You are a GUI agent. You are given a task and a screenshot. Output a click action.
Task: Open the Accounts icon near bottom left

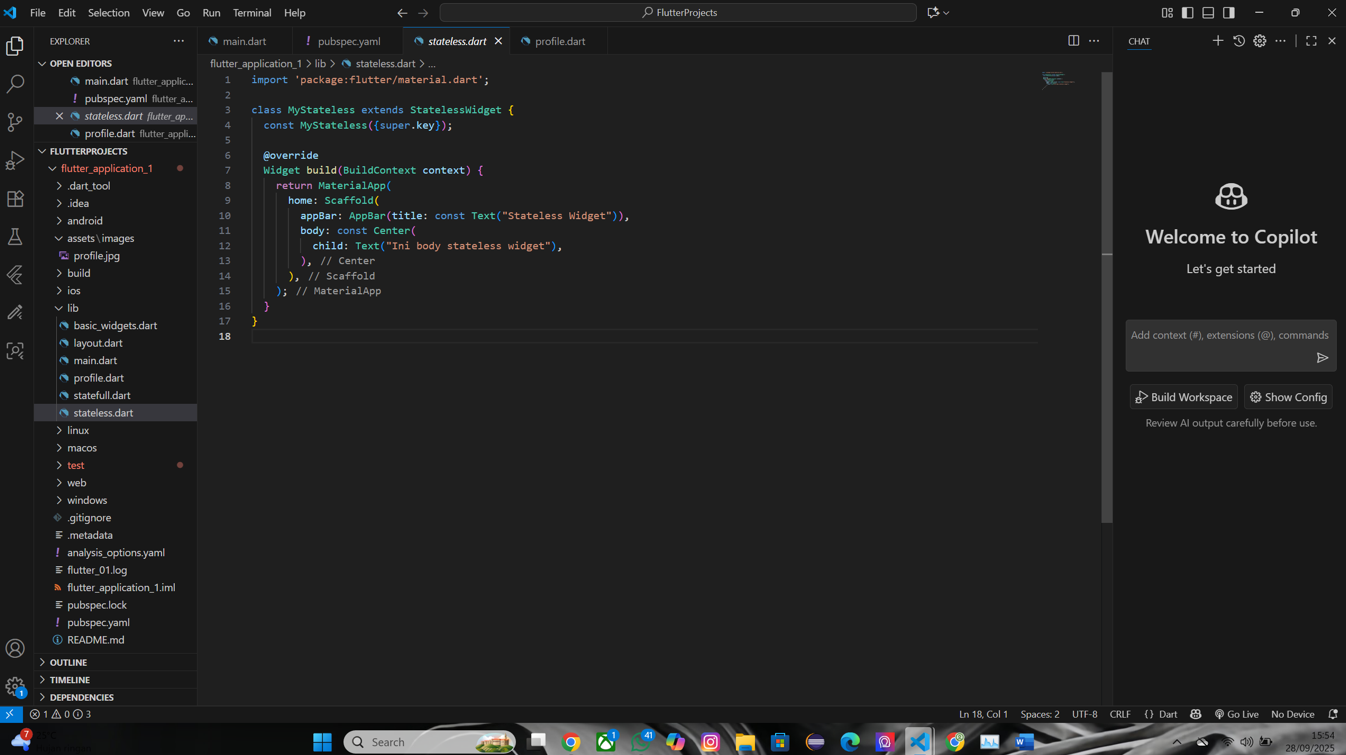click(15, 648)
